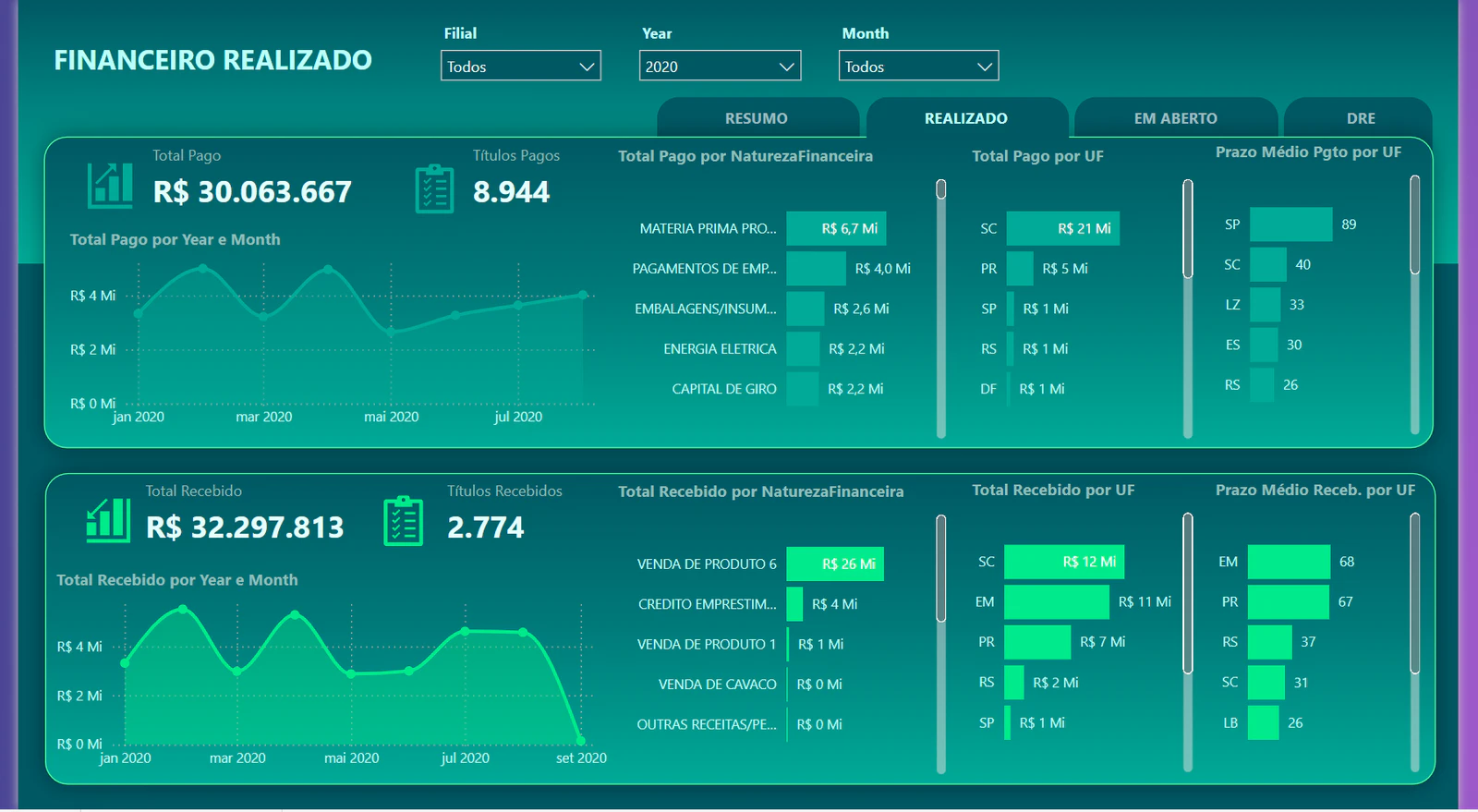1478x812 pixels.
Task: Open the Month dropdown
Action: pos(919,66)
